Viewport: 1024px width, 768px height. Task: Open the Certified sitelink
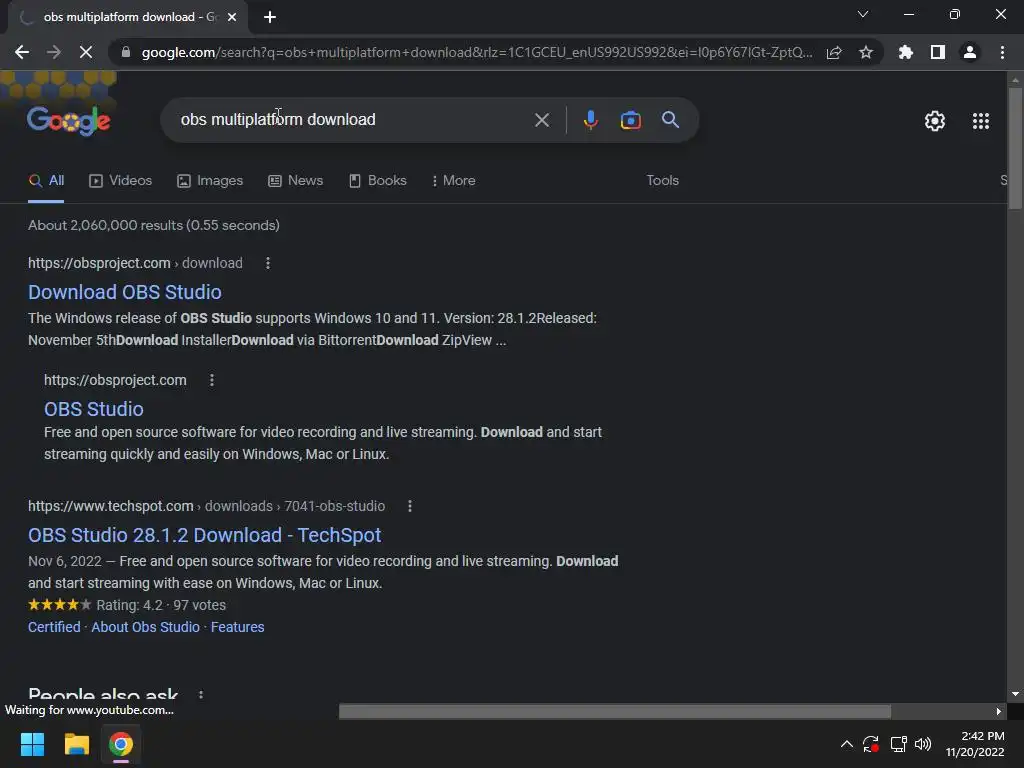click(54, 627)
